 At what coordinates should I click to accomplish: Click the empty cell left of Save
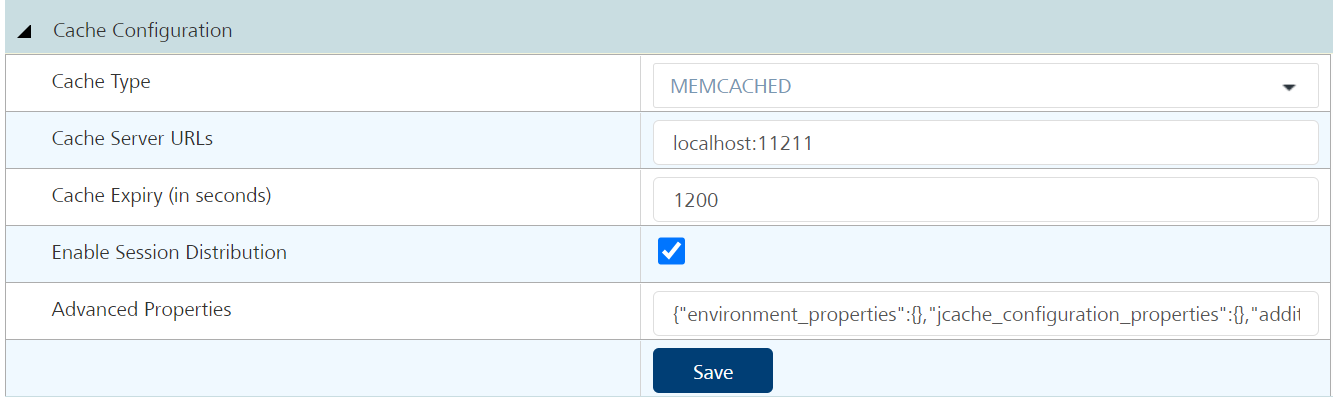323,368
